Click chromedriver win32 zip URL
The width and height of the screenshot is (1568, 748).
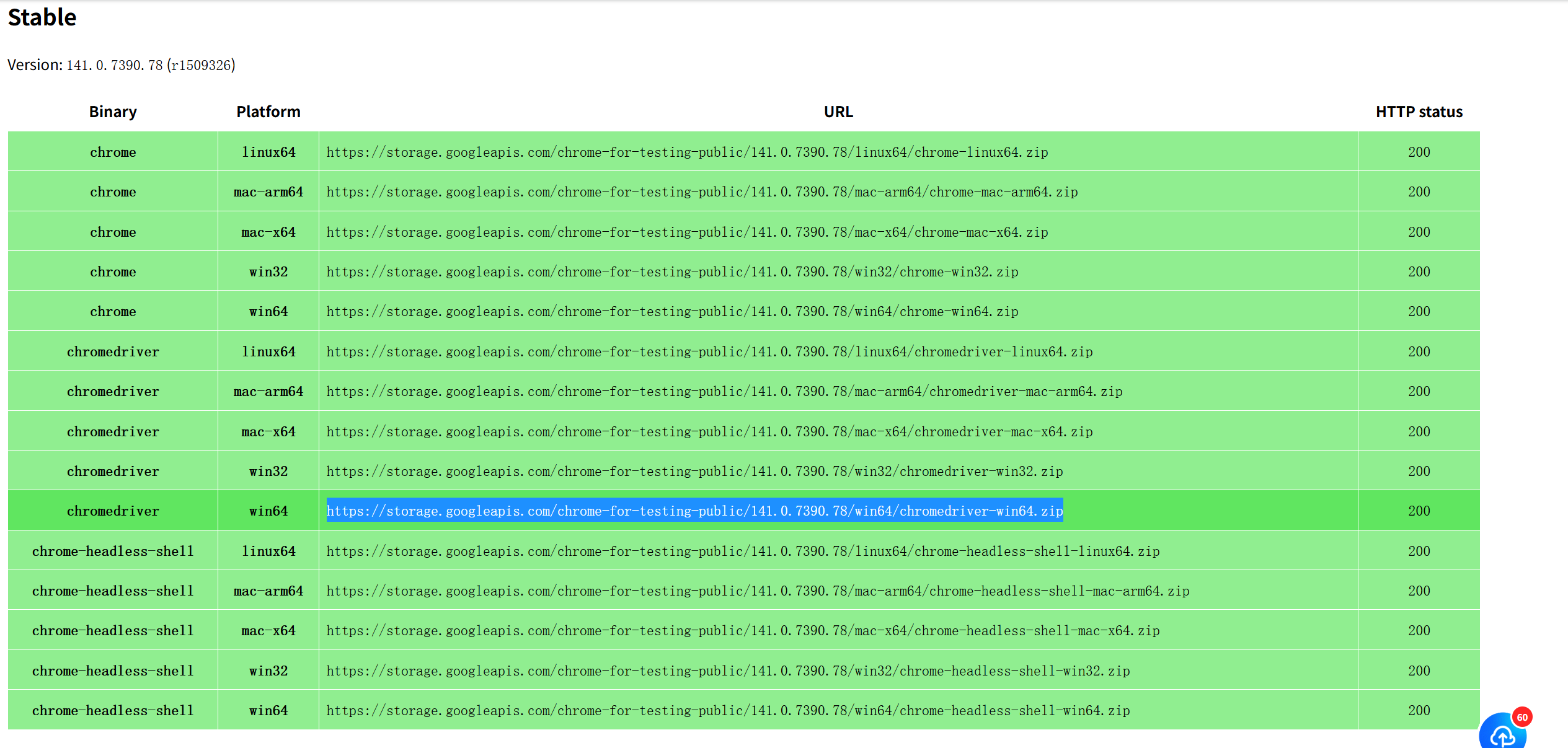(x=694, y=472)
